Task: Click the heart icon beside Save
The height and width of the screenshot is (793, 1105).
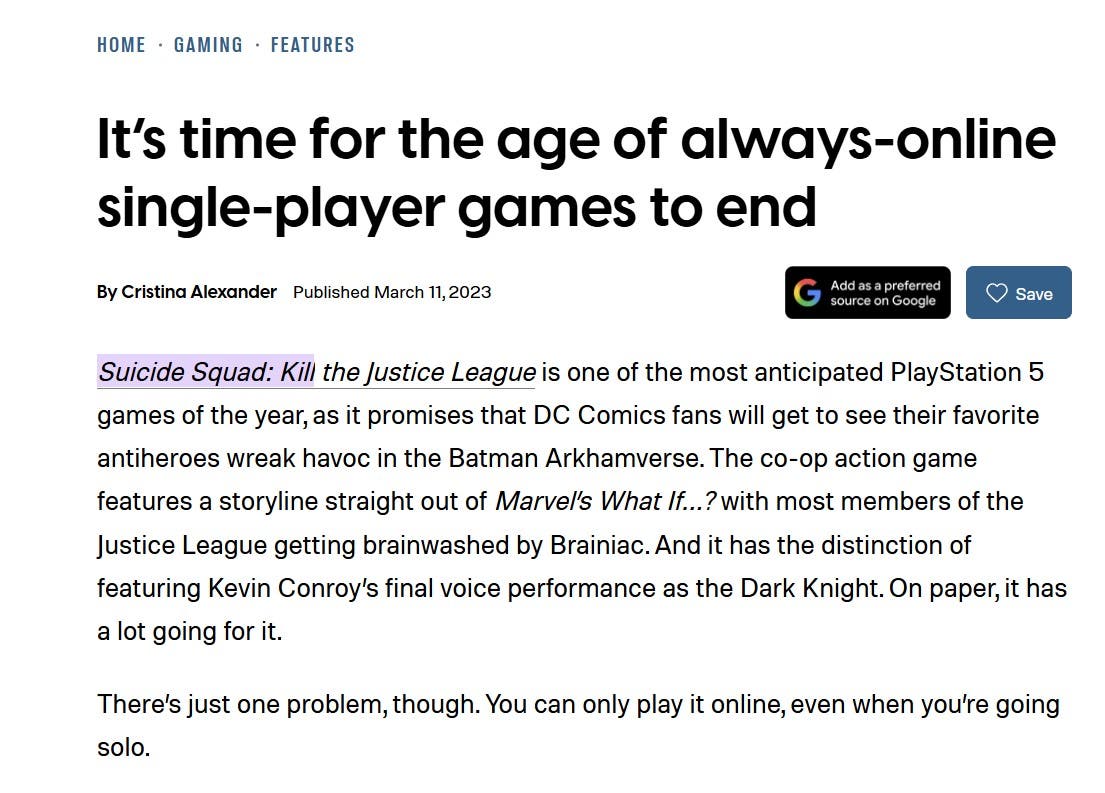Action: [996, 293]
